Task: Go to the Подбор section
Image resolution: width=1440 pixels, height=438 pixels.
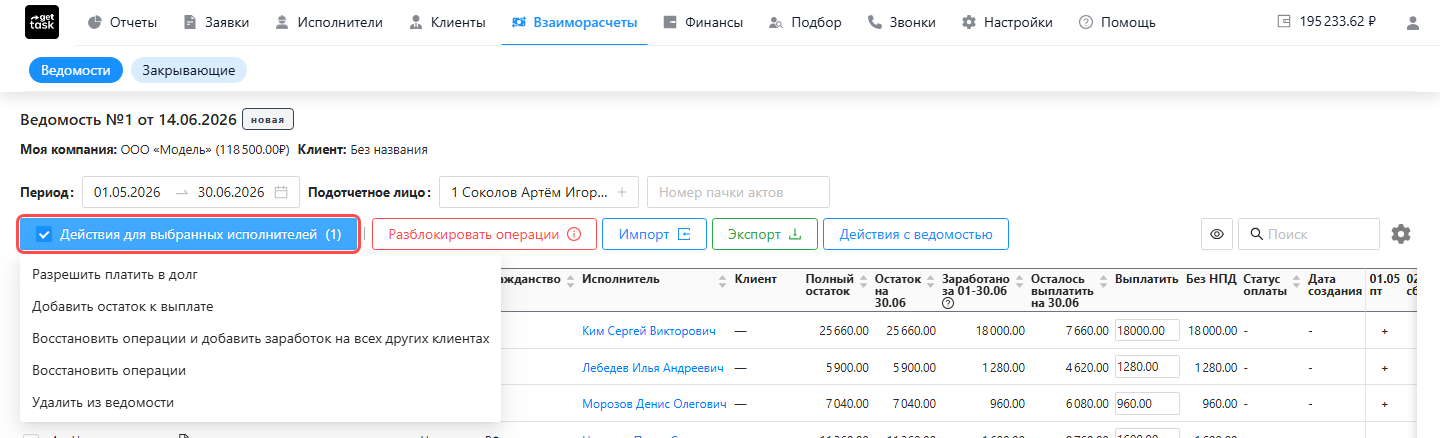Action: pyautogui.click(x=805, y=22)
